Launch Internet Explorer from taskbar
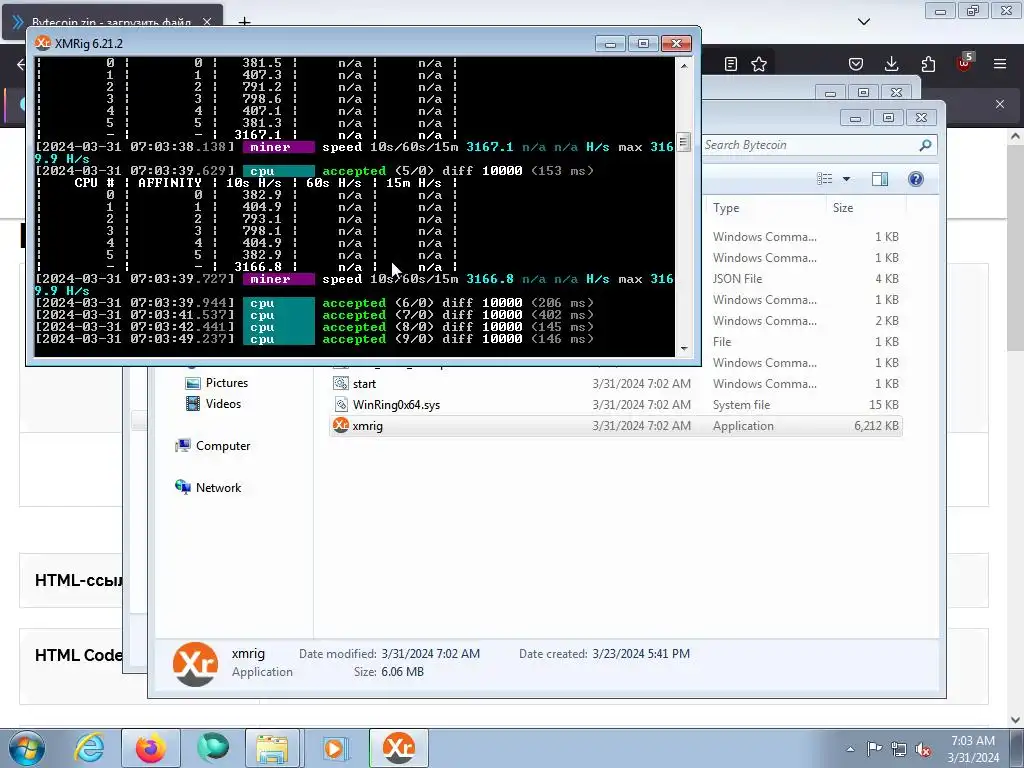Screen dimensions: 1024x768 (x=89, y=748)
